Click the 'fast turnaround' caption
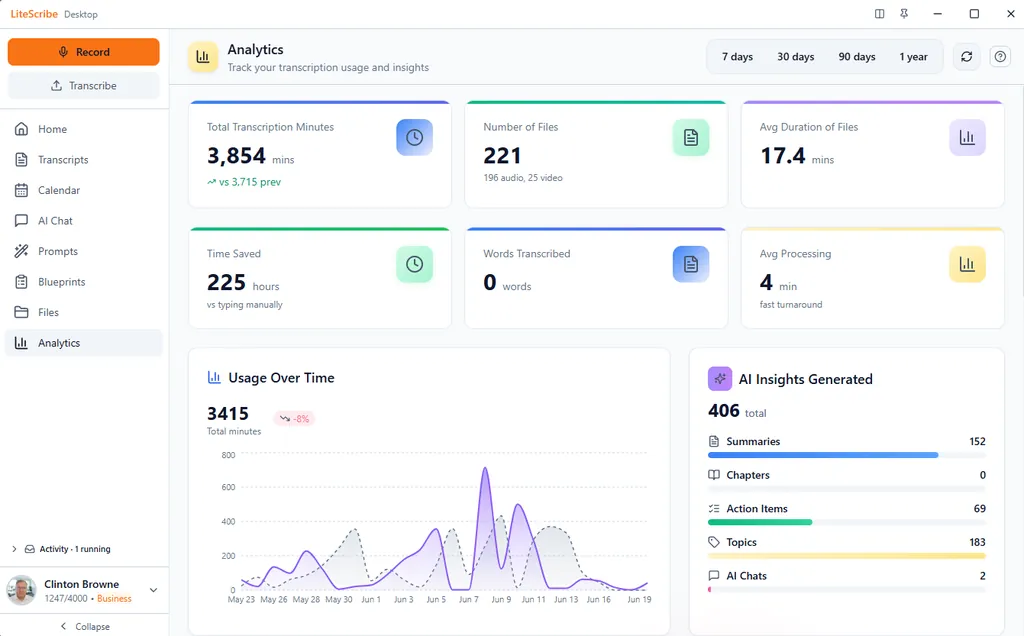Image resolution: width=1024 pixels, height=636 pixels. click(x=791, y=304)
